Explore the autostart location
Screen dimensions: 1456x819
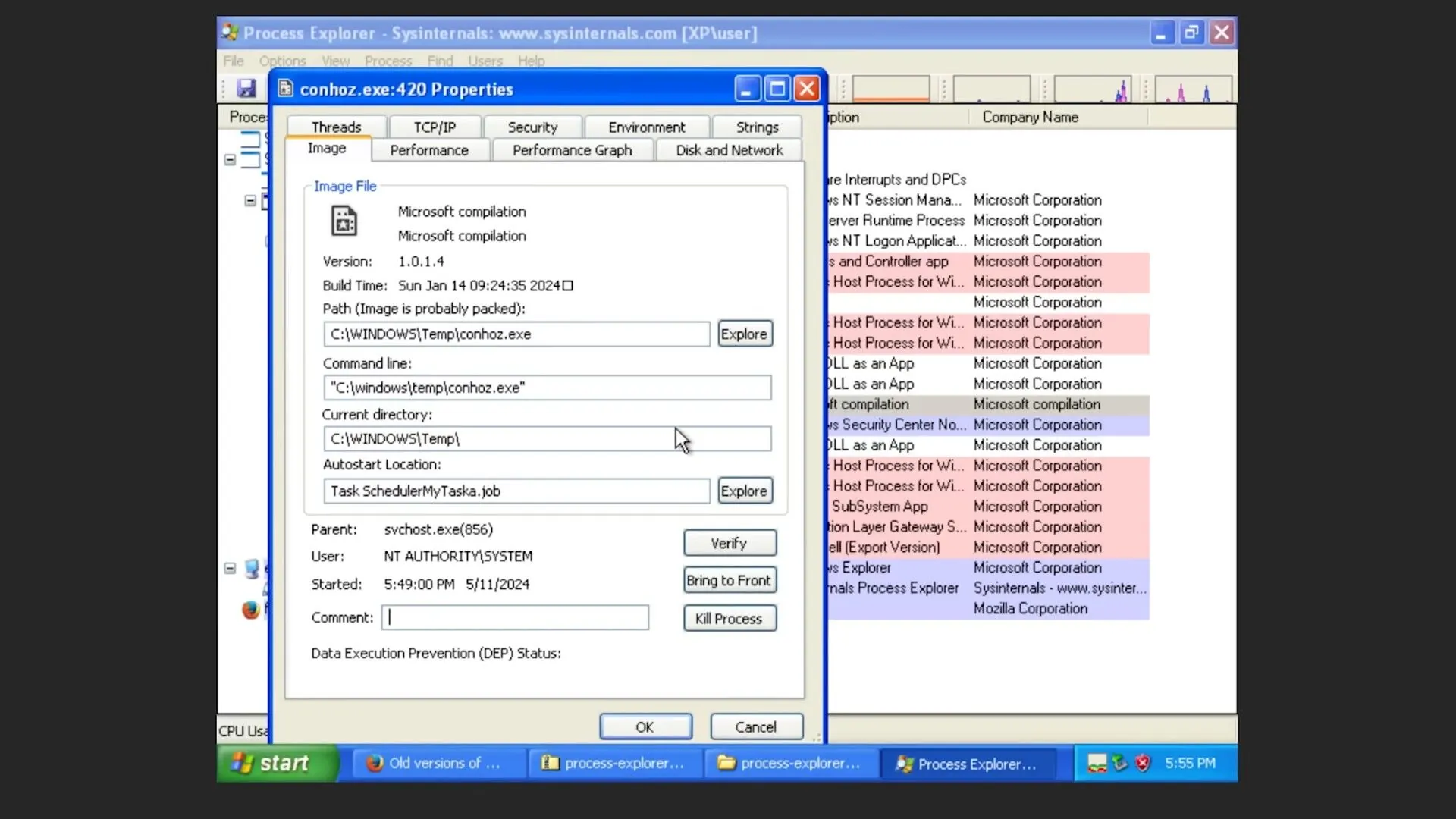pos(744,490)
